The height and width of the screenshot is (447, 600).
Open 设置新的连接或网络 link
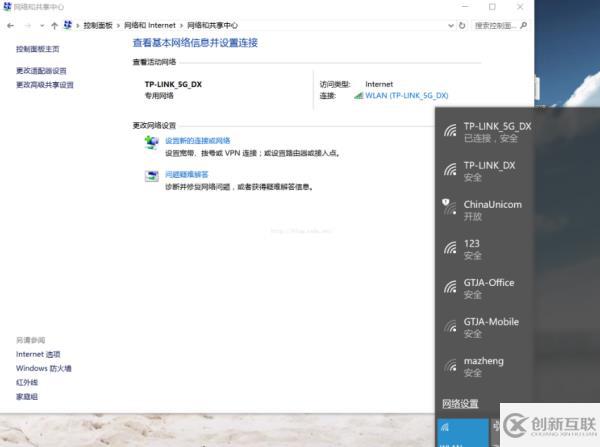point(198,141)
